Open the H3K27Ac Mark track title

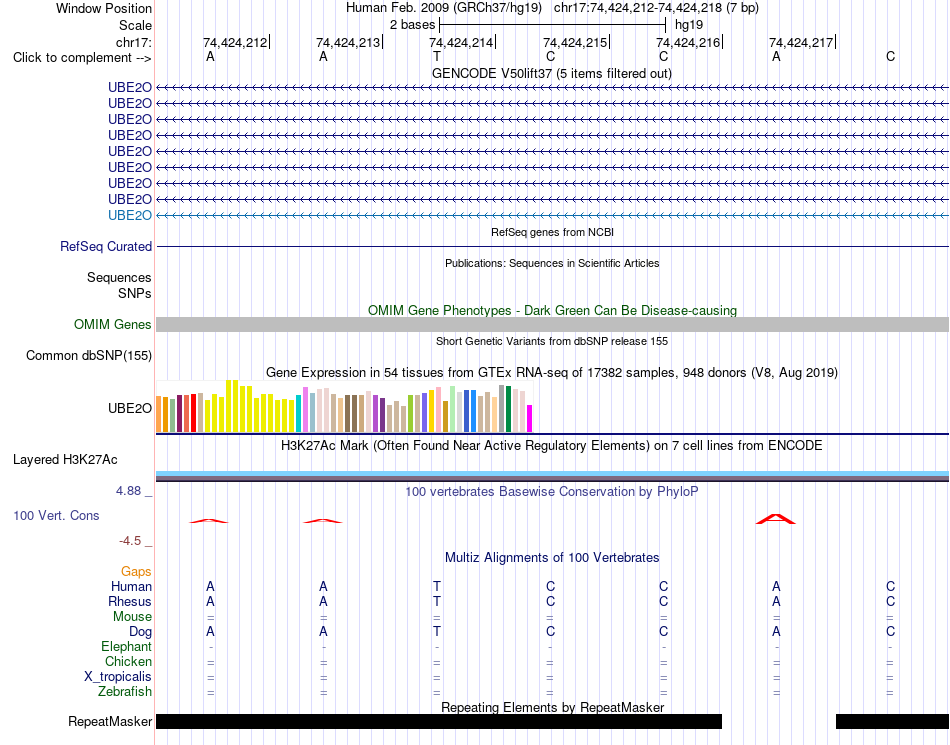[x=552, y=446]
